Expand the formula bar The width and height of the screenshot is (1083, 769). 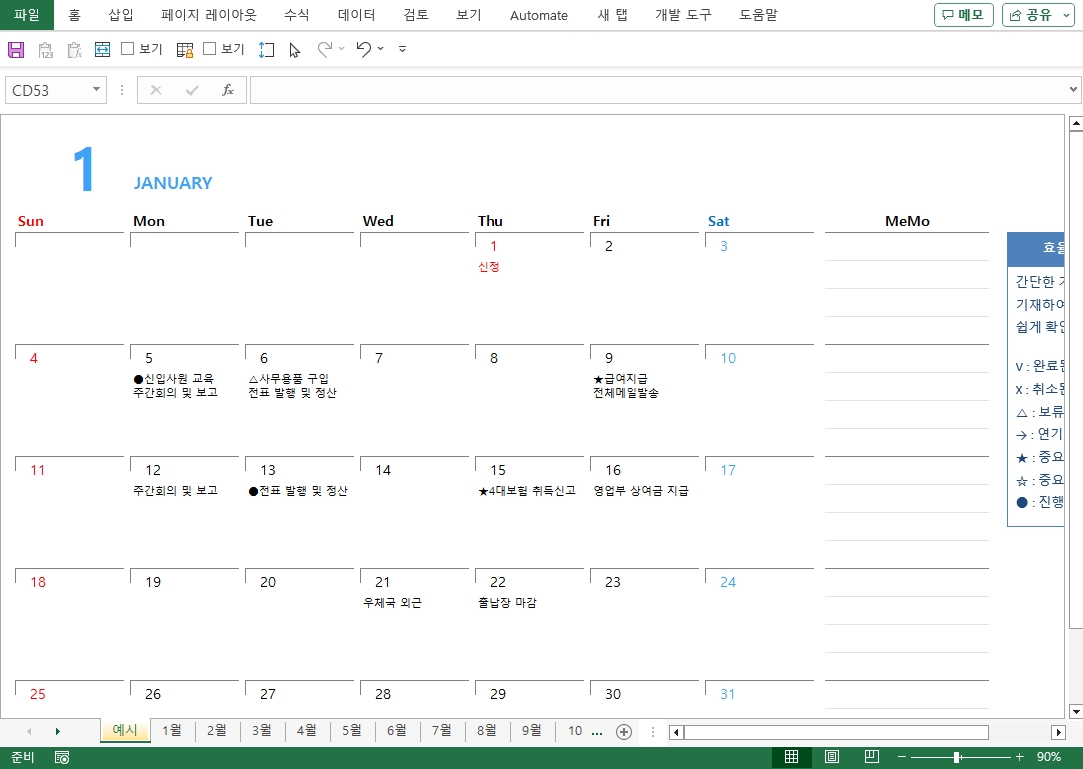pos(1074,90)
